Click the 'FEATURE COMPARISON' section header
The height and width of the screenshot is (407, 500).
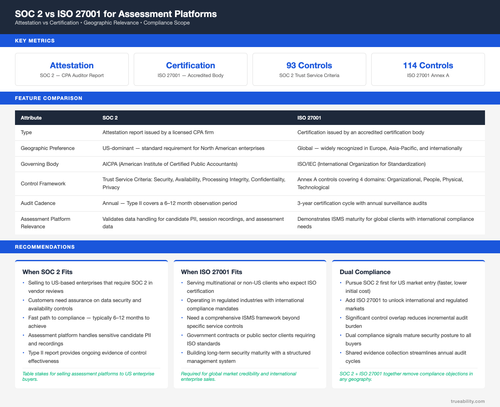(x=49, y=98)
